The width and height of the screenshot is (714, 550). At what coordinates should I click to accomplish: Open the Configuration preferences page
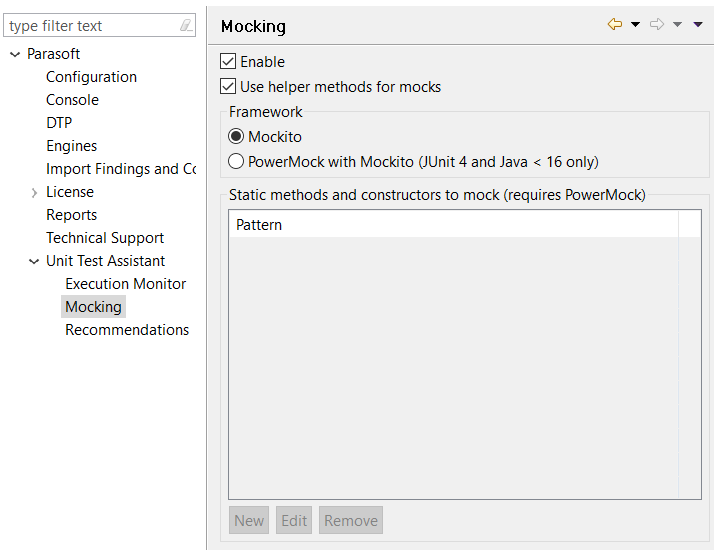coord(91,77)
